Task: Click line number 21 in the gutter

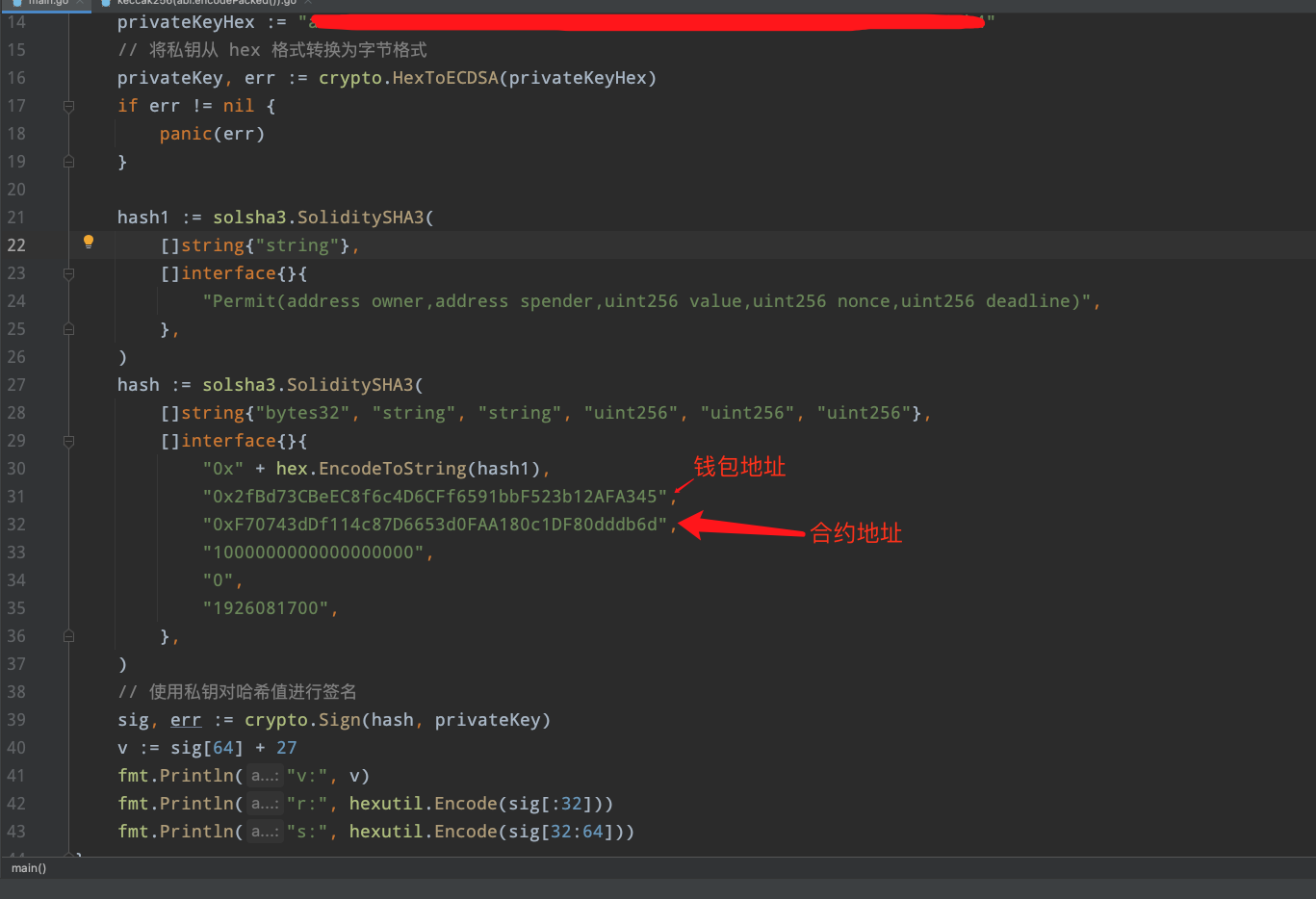Action: click(16, 218)
